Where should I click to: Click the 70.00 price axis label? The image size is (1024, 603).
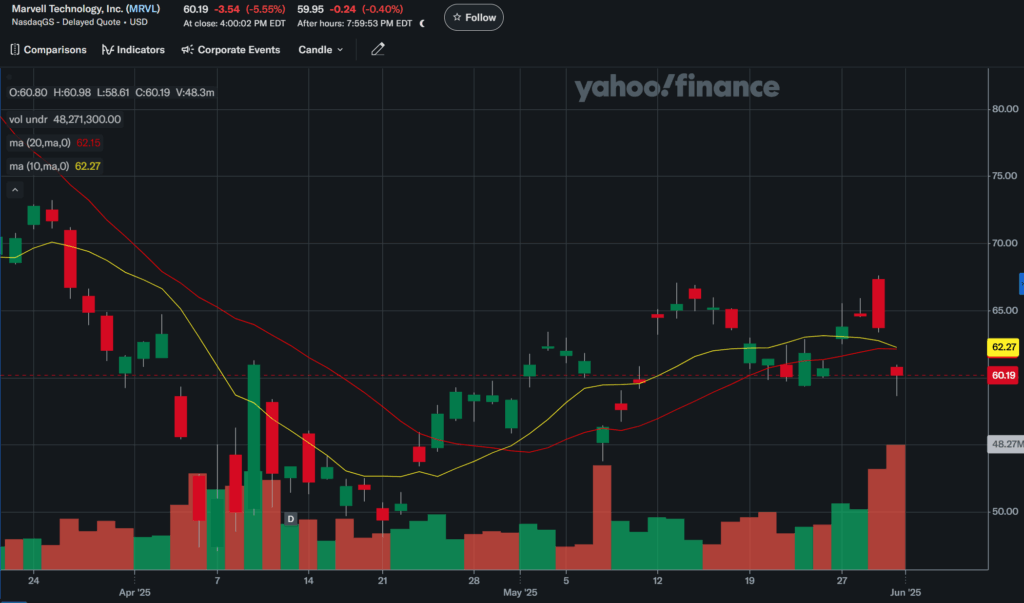(x=1004, y=243)
